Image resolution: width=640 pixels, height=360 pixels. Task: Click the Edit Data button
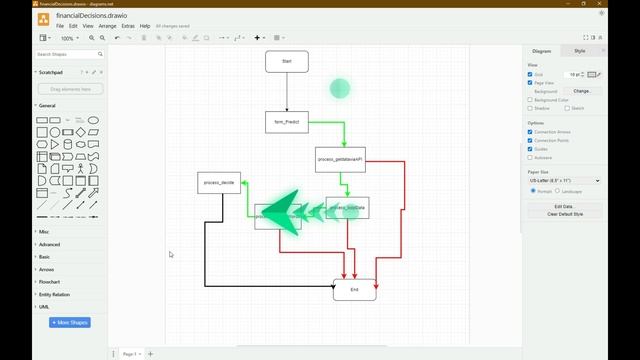pos(564,207)
